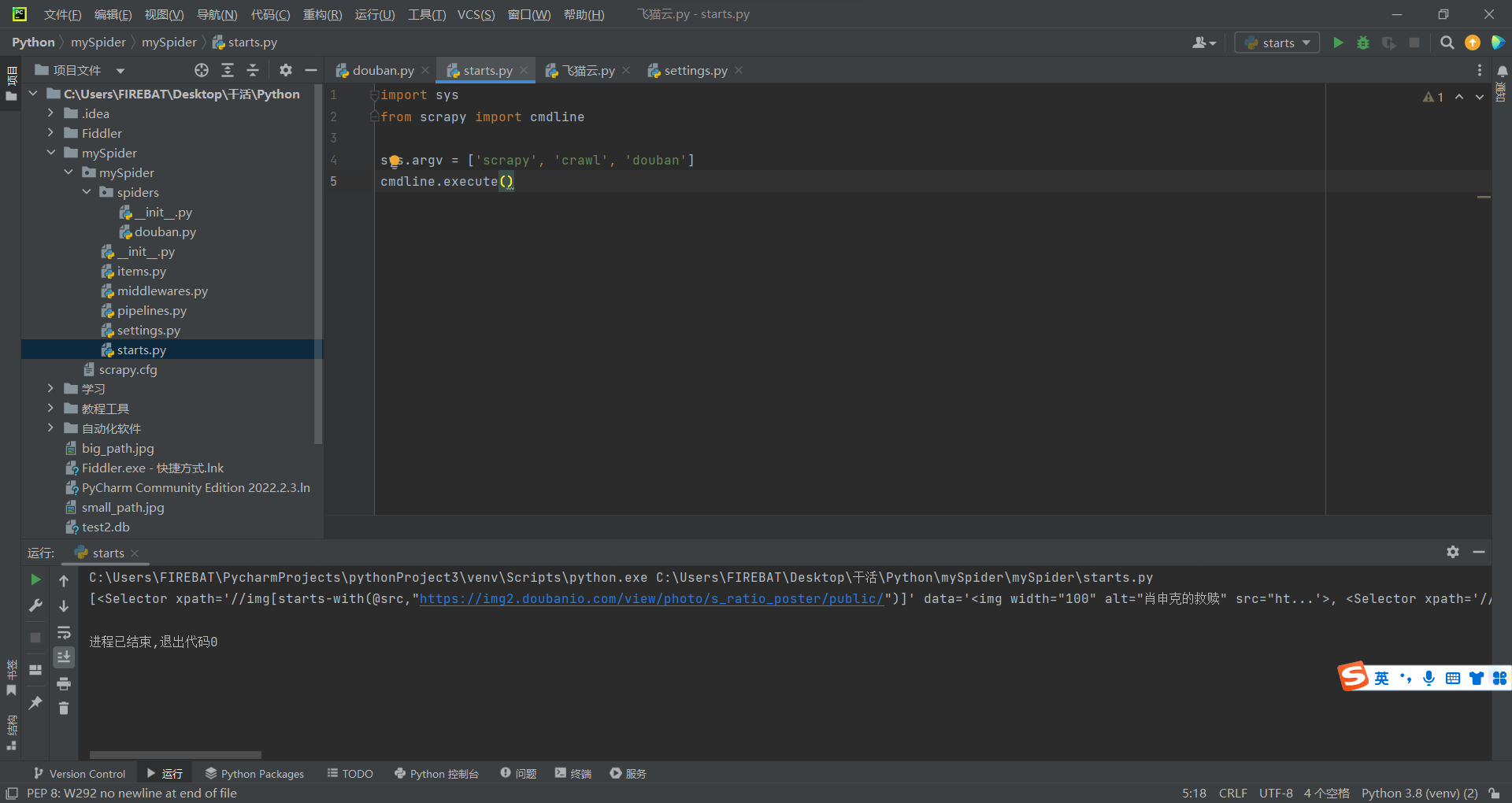Open notifications bell icon

pyautogui.click(x=1503, y=71)
